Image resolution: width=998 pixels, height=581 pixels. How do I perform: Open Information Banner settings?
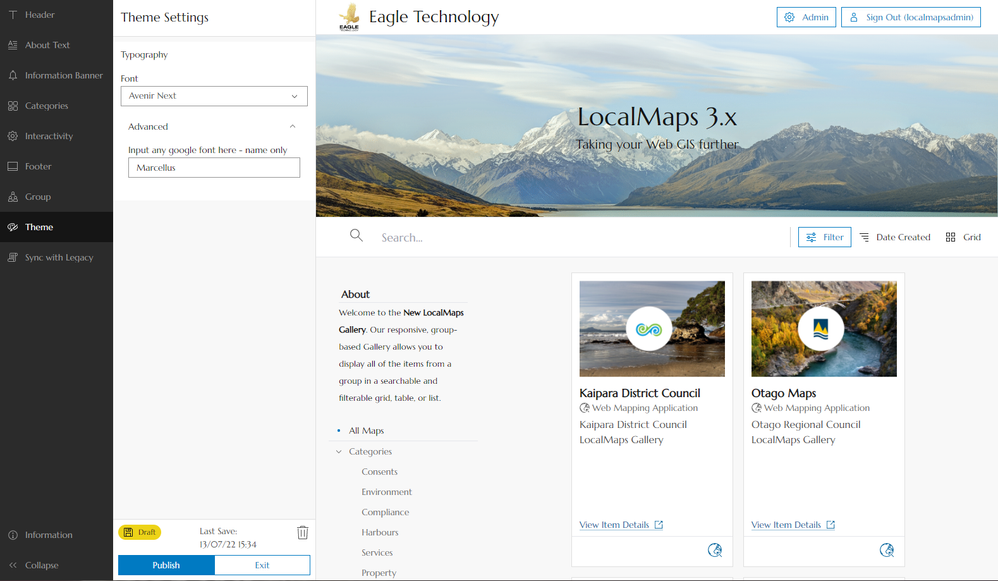click(x=56, y=75)
